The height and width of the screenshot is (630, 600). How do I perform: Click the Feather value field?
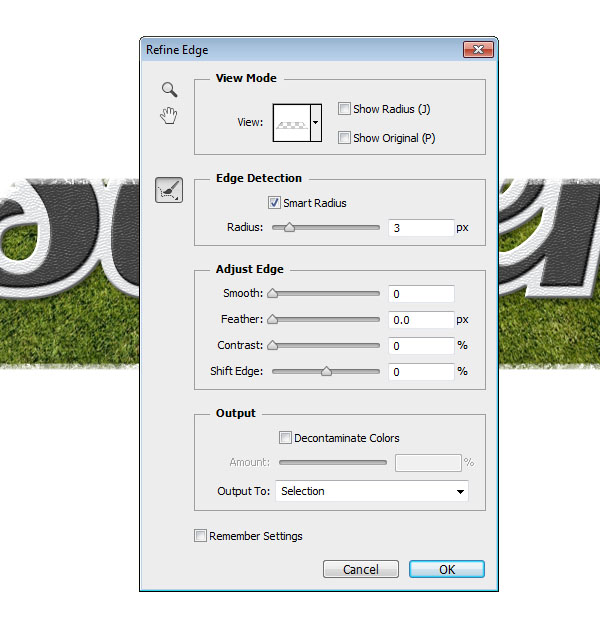[x=421, y=320]
